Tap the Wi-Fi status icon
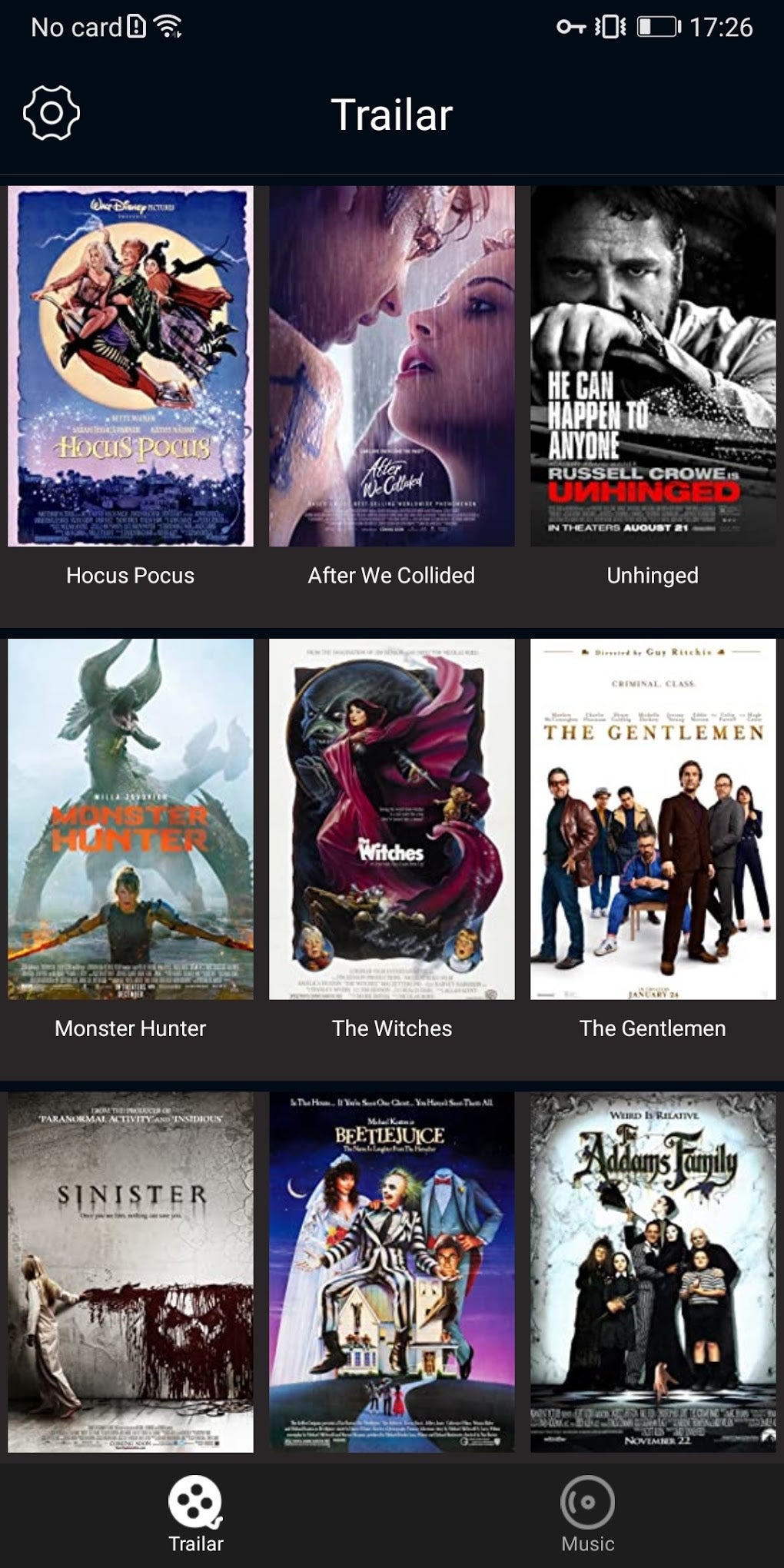Screen dimensions: 784x1568 tap(168, 27)
